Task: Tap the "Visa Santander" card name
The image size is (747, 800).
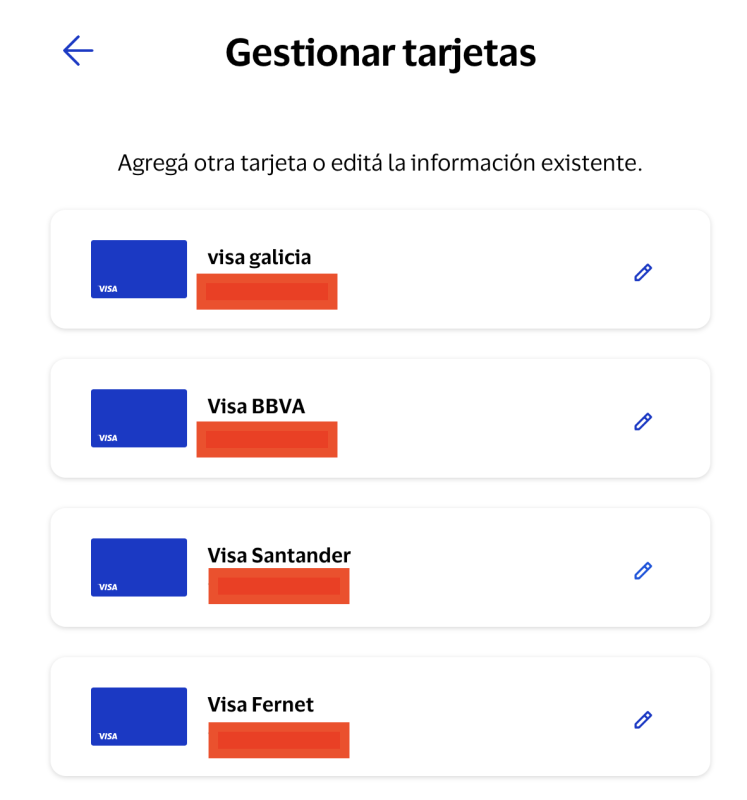Action: 279,555
